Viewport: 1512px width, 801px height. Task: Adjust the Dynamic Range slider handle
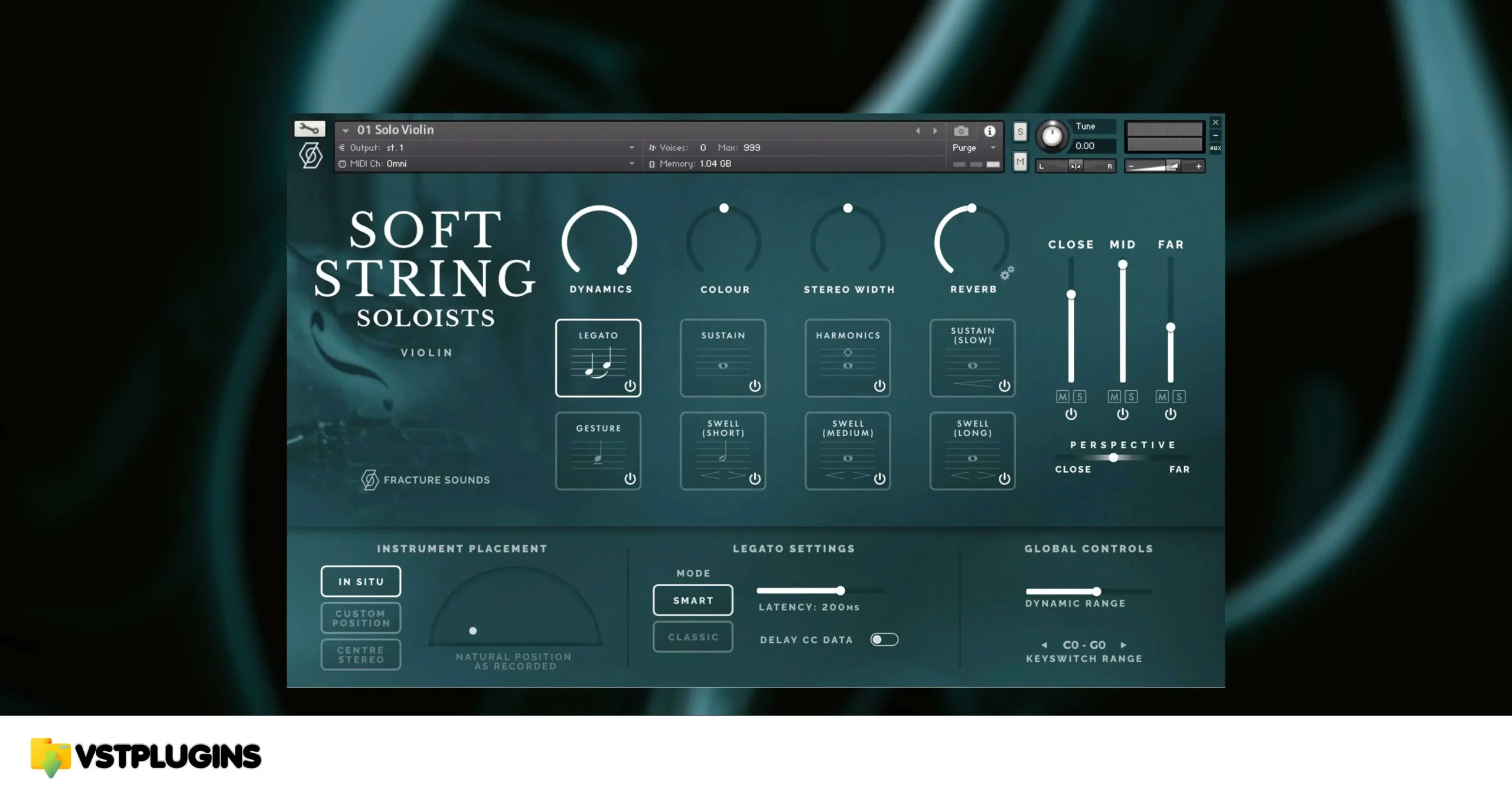(1097, 591)
